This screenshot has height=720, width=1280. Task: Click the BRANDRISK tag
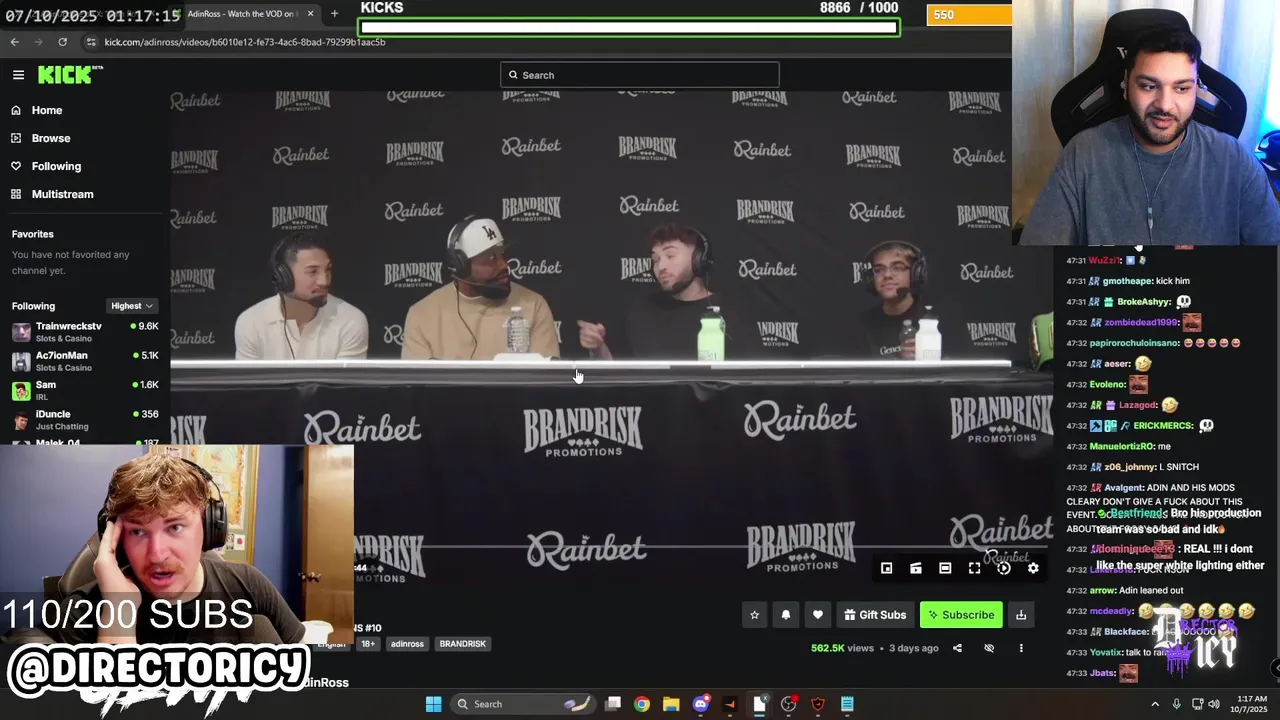tap(462, 644)
